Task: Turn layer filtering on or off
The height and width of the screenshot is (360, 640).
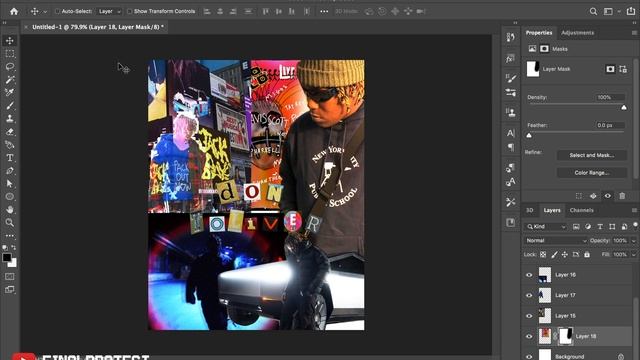Action: (x=635, y=225)
